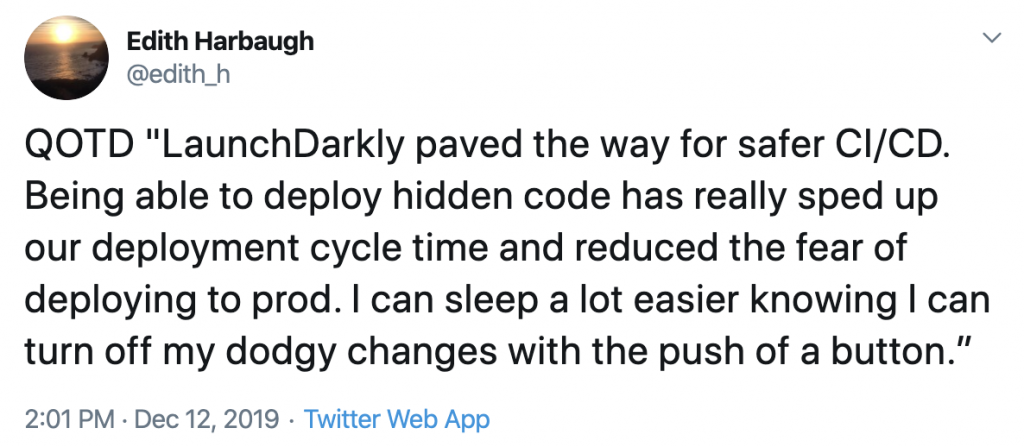The width and height of the screenshot is (1024, 447).
Task: Open the Twitter Web App source link
Action: click(x=396, y=418)
